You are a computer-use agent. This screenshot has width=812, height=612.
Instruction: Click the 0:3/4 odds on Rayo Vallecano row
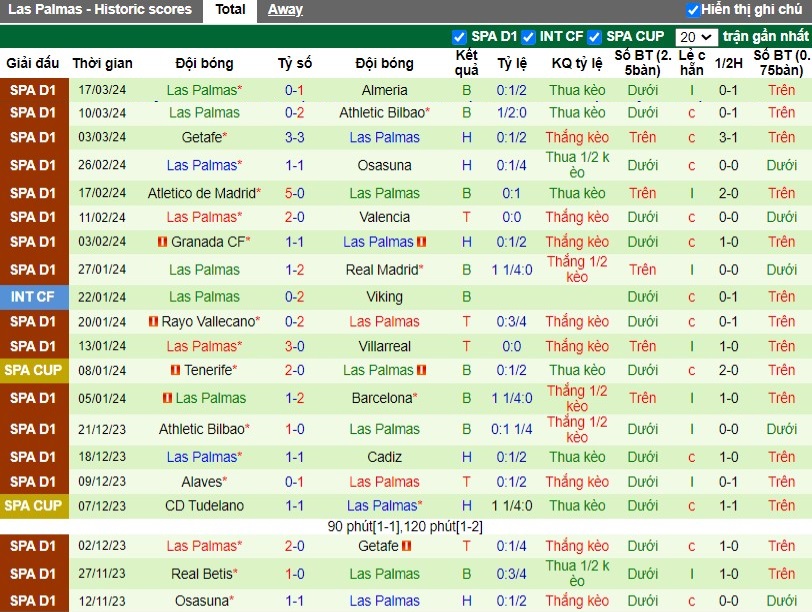[x=512, y=322]
